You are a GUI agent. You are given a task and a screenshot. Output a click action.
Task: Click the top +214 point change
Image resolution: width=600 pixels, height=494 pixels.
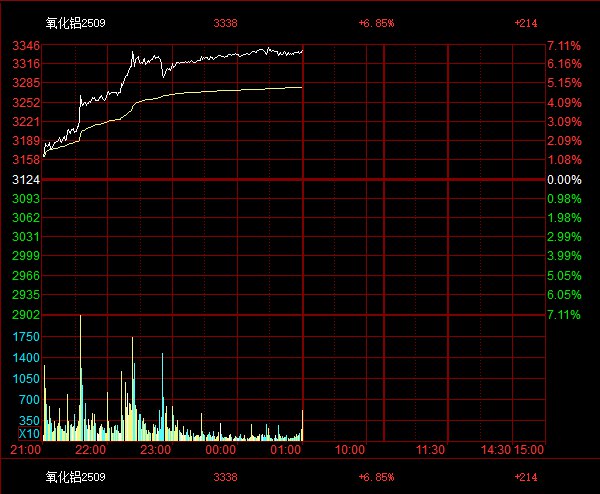(x=526, y=23)
